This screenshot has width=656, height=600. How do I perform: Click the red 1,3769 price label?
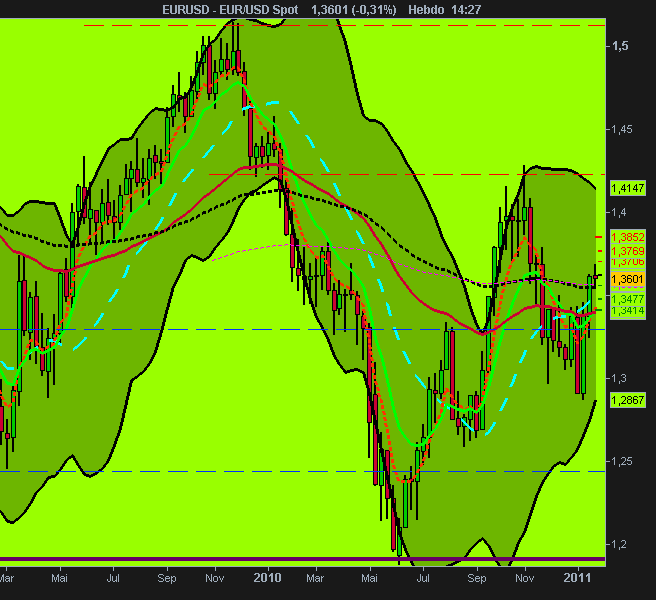point(628,251)
